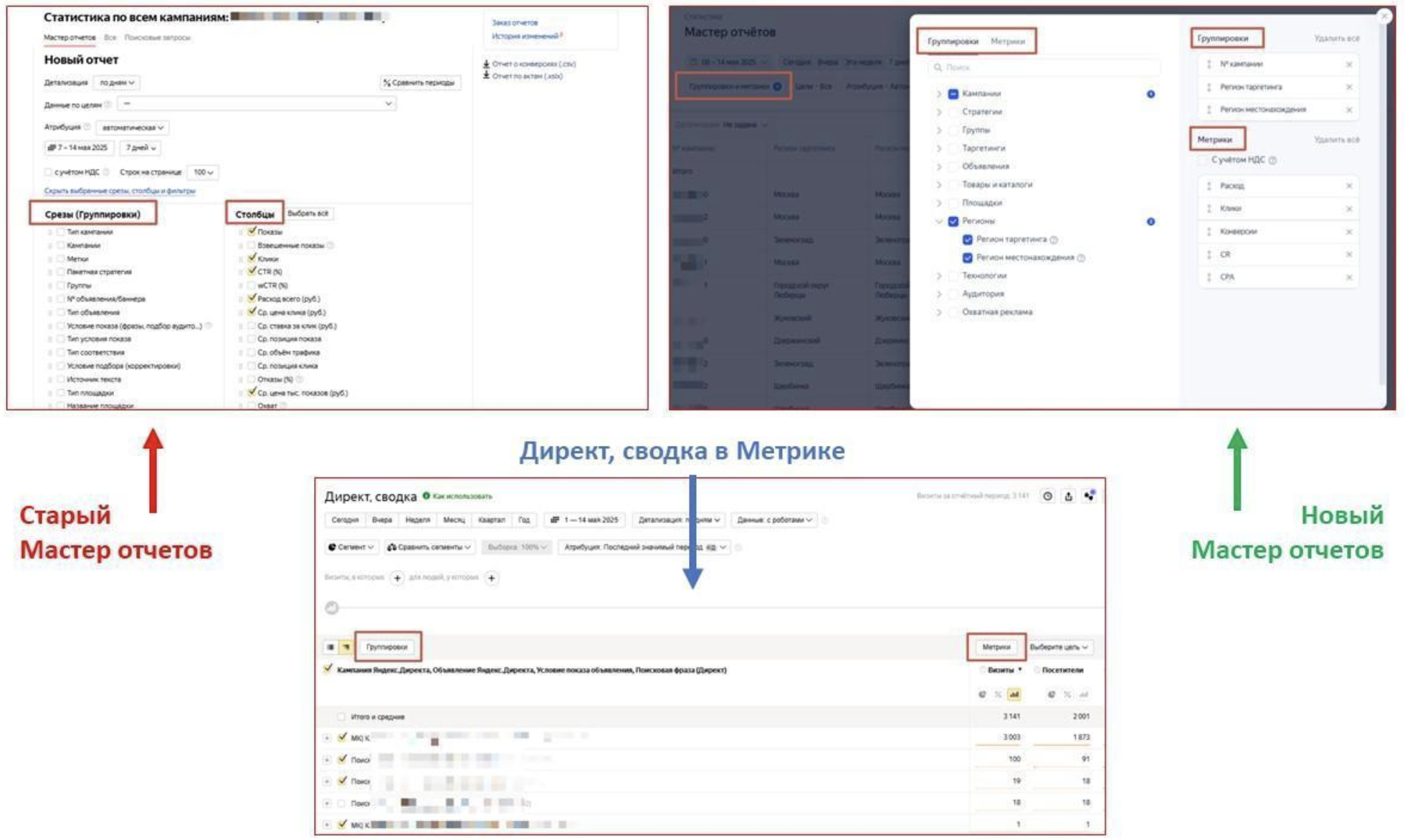This screenshot has width=1405, height=840.
Task: Click the drag handle icon beside Клики metric
Action: click(x=1209, y=209)
